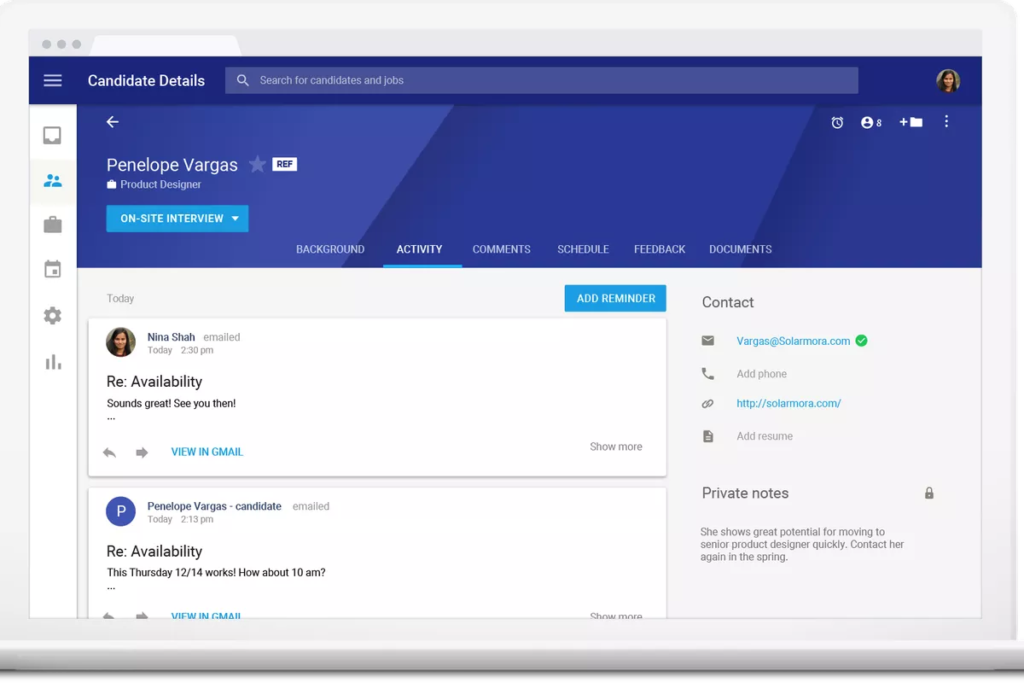The height and width of the screenshot is (683, 1024).
Task: Click Penelope Vargas's P avatar
Action: click(x=121, y=511)
